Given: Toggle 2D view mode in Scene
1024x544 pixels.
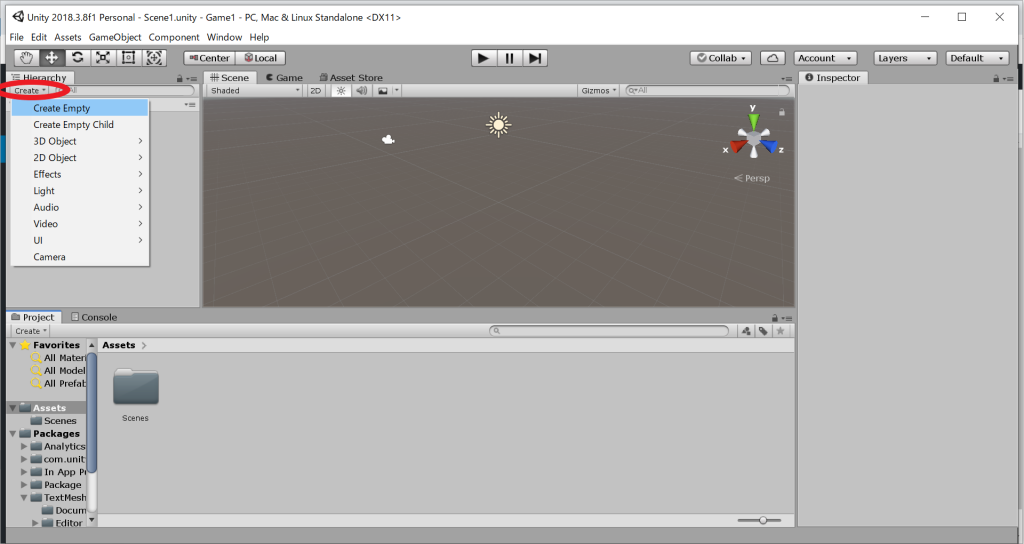Looking at the screenshot, I should click(315, 91).
